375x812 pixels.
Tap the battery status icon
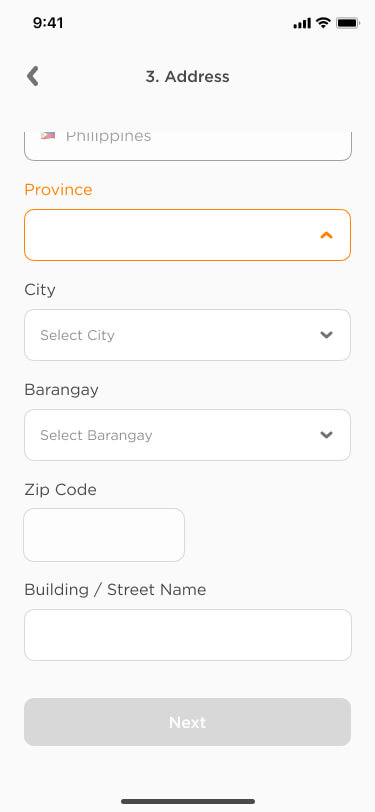348,23
